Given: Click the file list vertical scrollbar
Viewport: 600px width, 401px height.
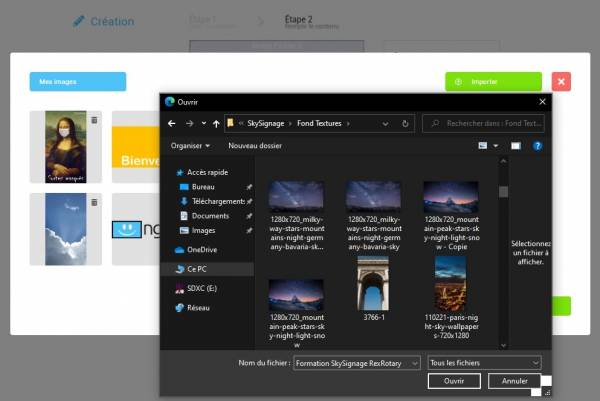Looking at the screenshot, I should pos(504,253).
